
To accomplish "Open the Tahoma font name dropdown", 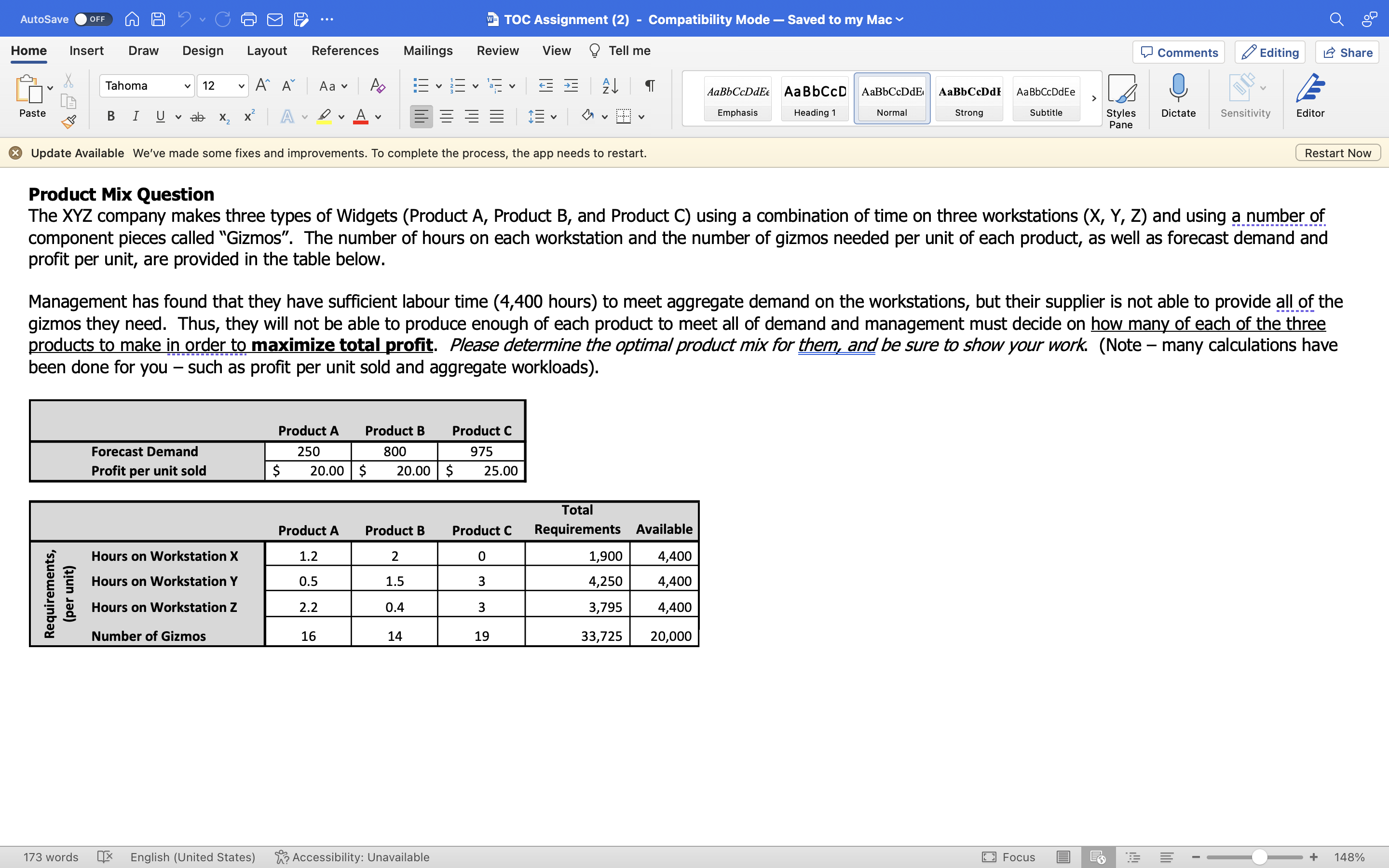I will [187, 86].
